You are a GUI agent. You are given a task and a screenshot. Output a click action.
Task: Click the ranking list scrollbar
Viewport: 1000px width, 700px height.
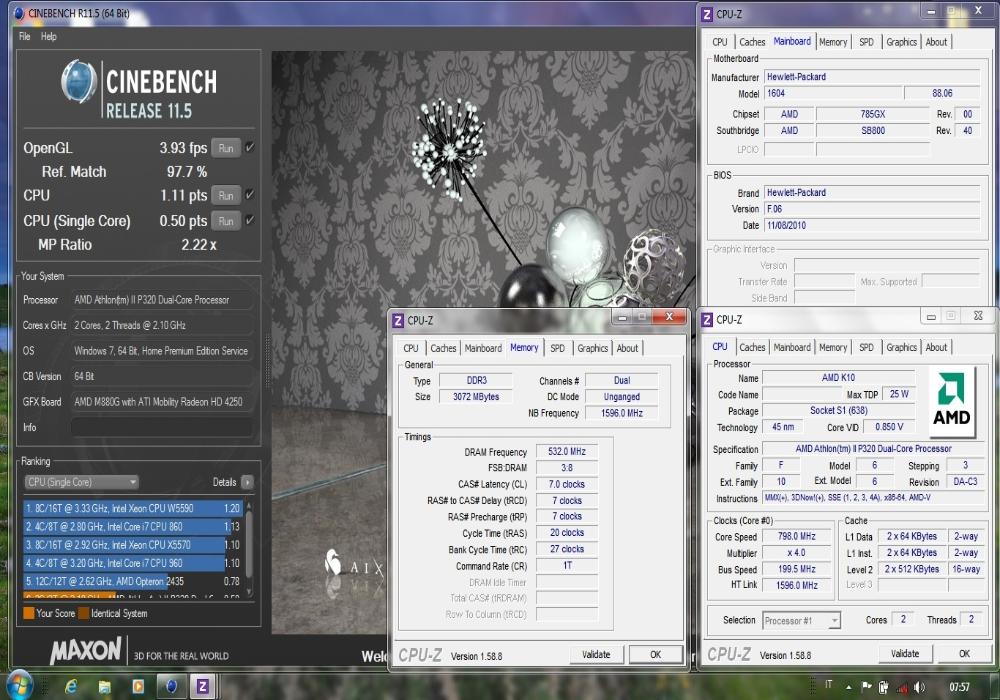(x=249, y=548)
